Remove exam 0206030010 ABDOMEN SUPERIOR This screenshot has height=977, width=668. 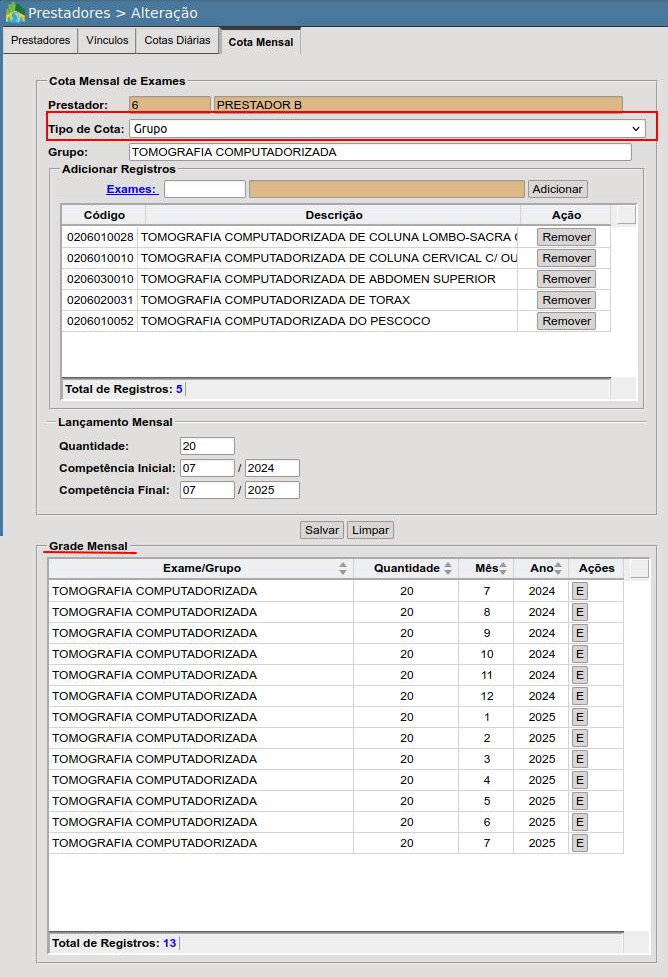(566, 279)
